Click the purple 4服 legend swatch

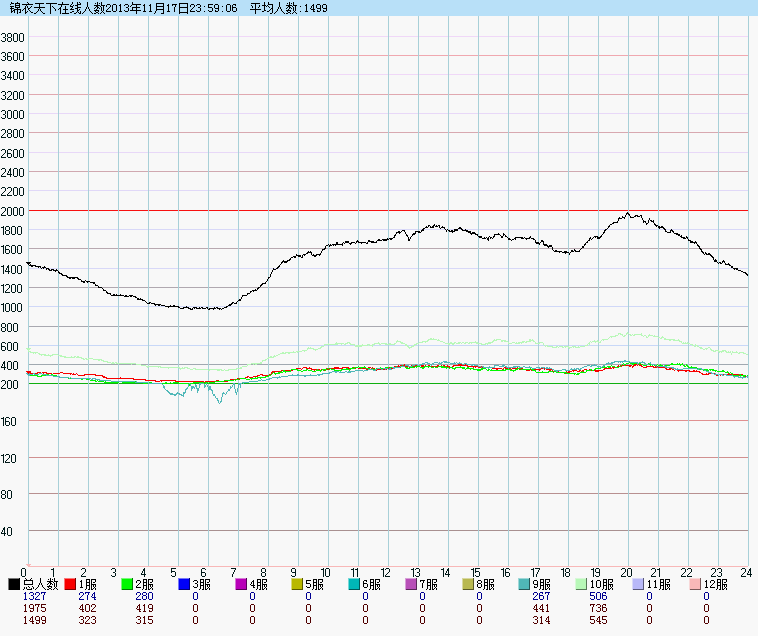(242, 584)
